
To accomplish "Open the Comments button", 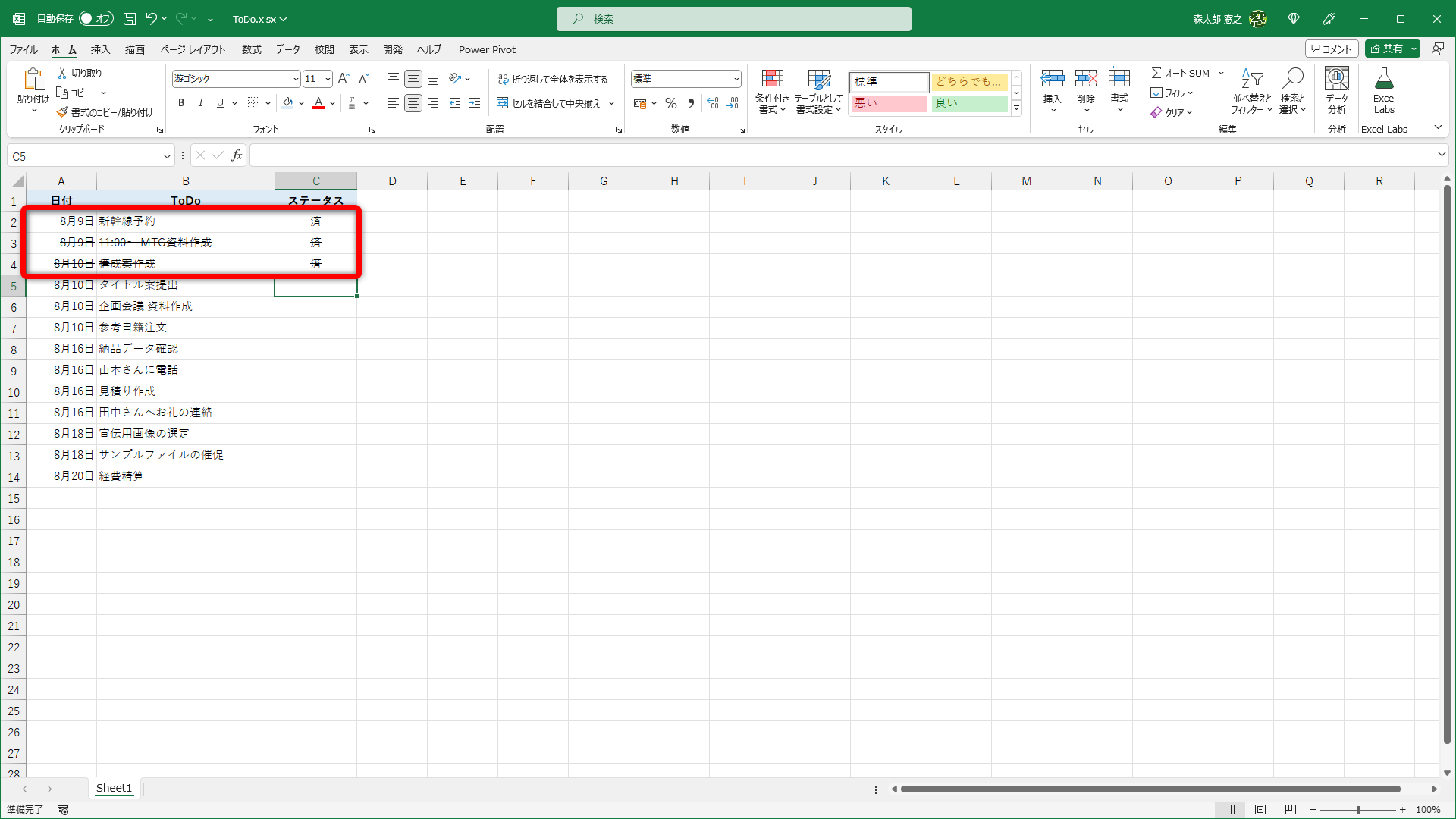I will point(1332,49).
